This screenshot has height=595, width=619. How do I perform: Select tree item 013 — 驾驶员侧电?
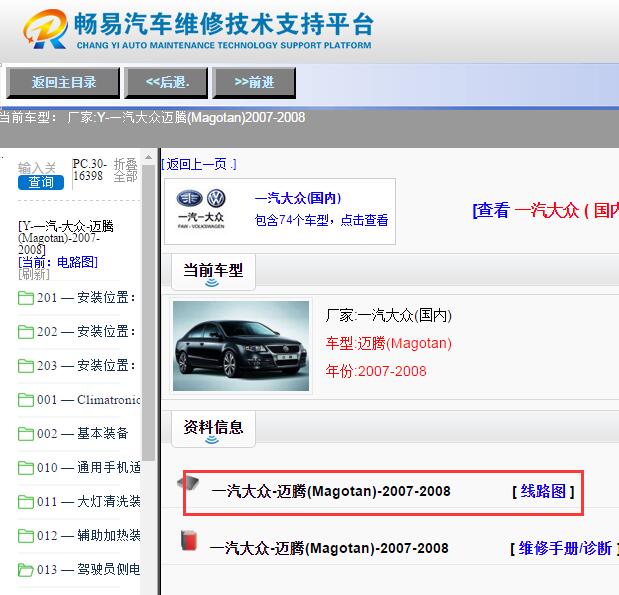(89, 569)
